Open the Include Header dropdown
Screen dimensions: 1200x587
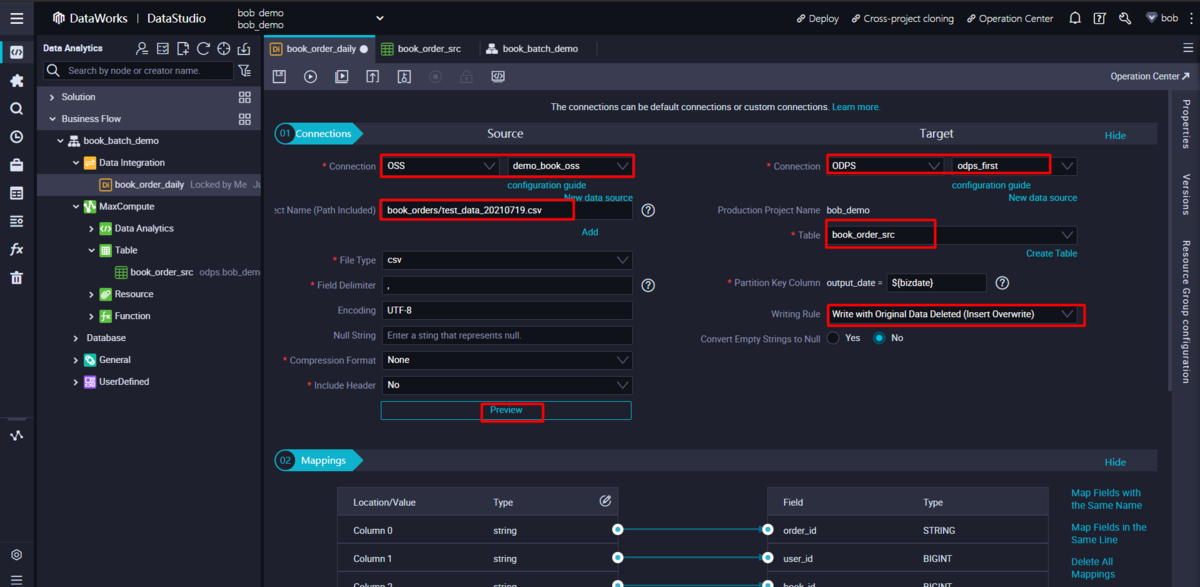[x=507, y=385]
